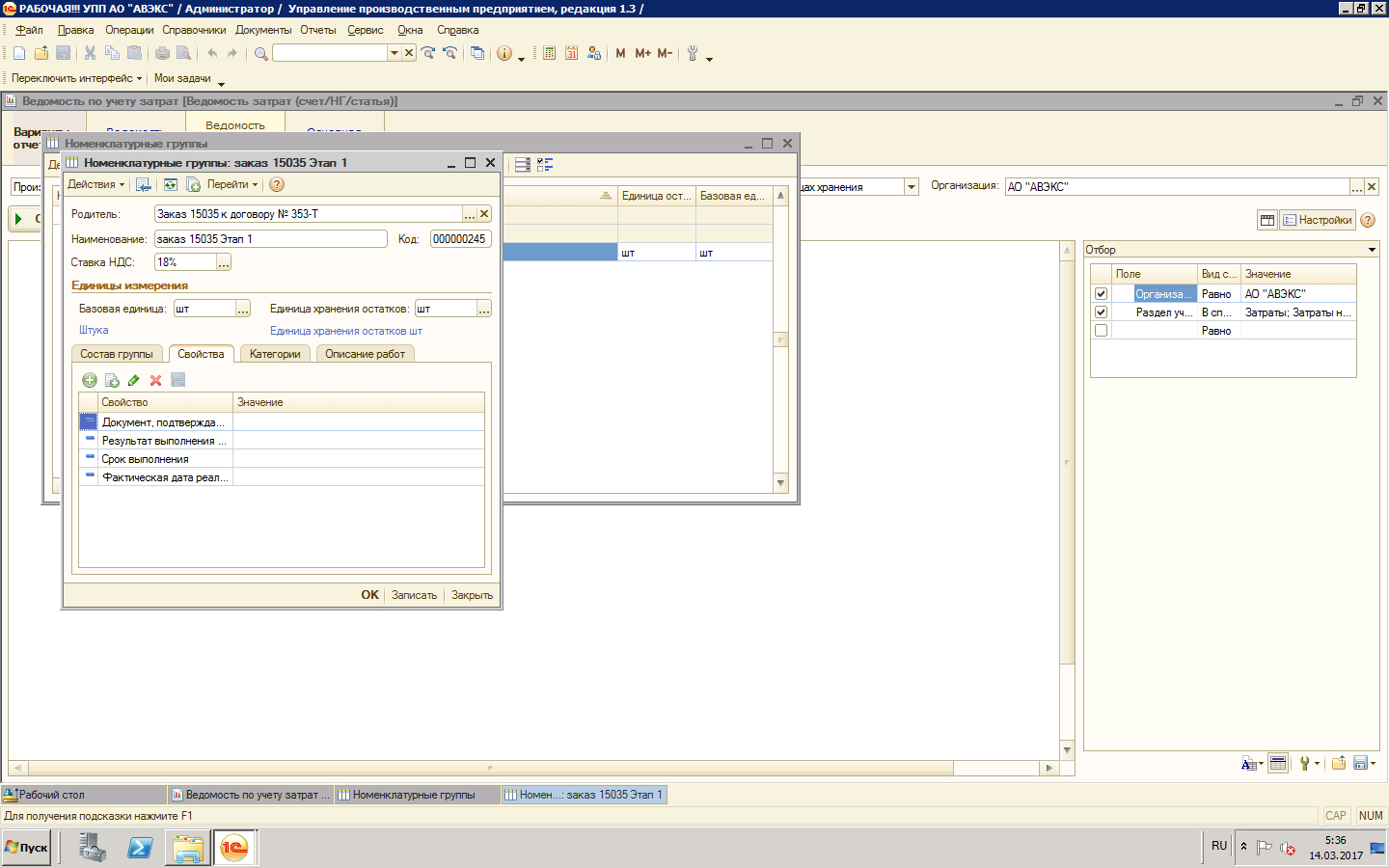Viewport: 1389px width, 868px height.
Task: Expand the Перейти dropdown in dialog
Action: coord(231,184)
